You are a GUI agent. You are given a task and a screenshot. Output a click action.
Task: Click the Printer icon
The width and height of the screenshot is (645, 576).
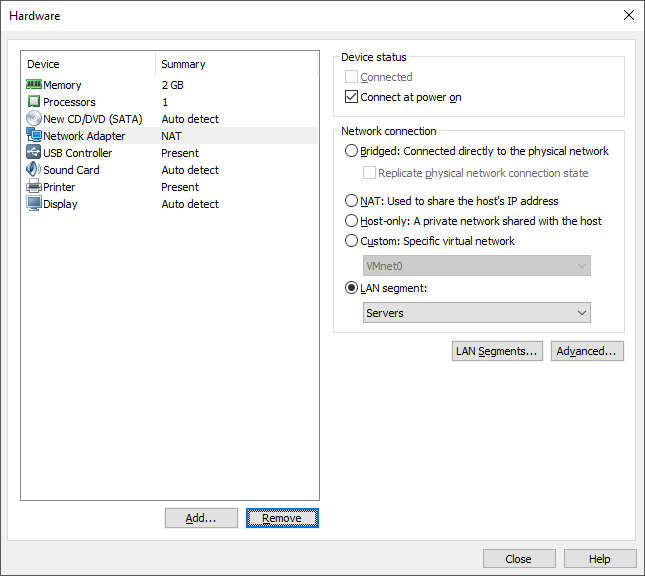[34, 186]
